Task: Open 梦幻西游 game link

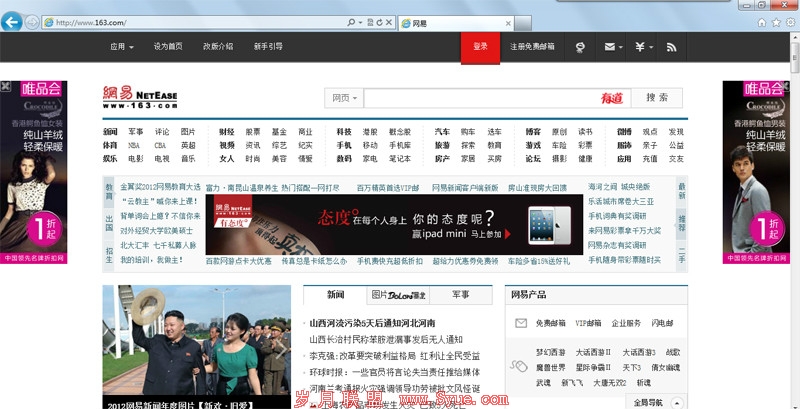Action: pyautogui.click(x=551, y=352)
